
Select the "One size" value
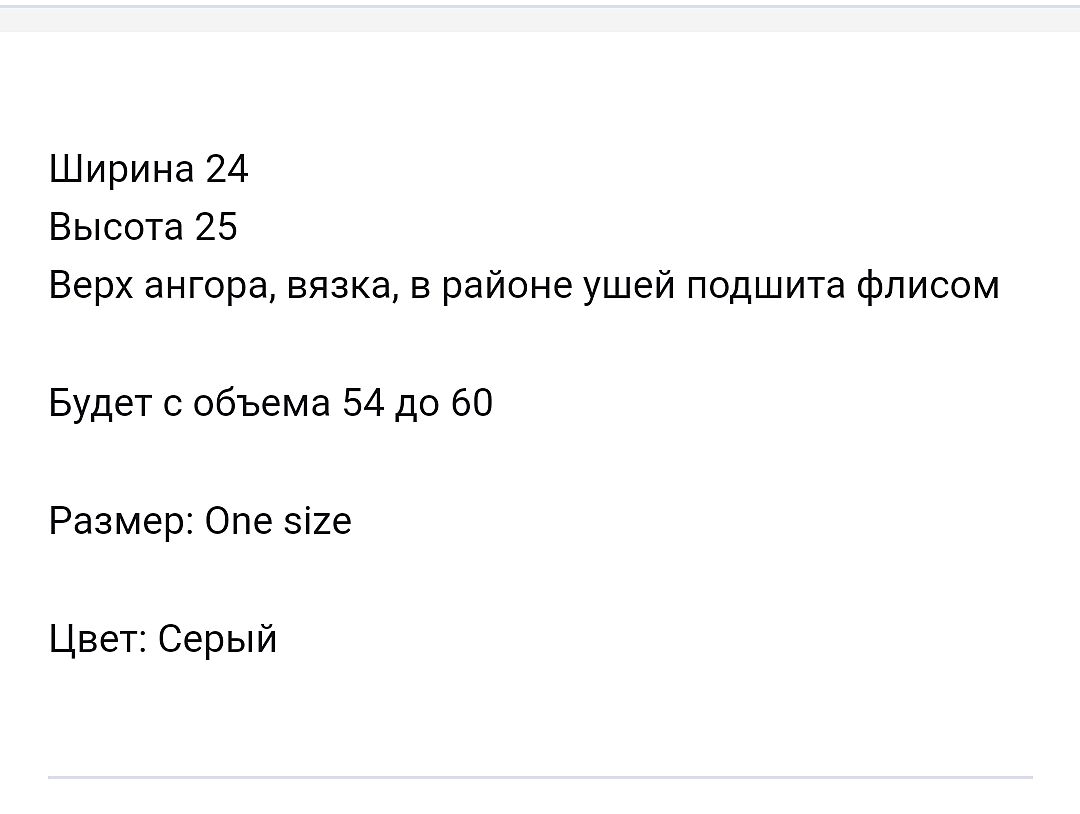tap(278, 521)
